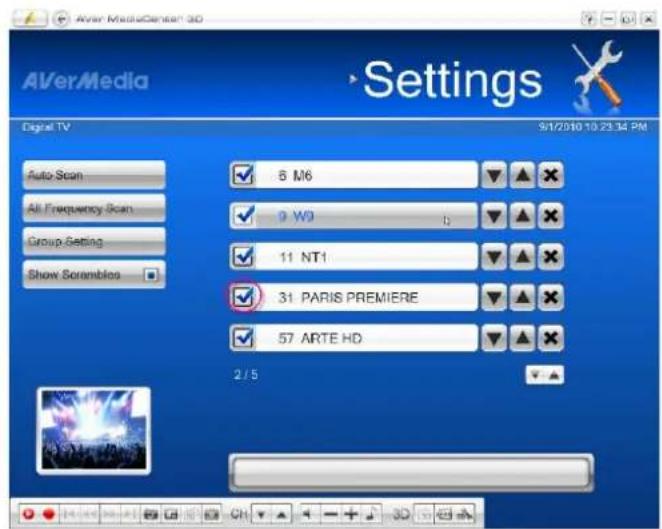662x529 pixels.
Task: Click the rewind playback button
Action: click(89, 514)
